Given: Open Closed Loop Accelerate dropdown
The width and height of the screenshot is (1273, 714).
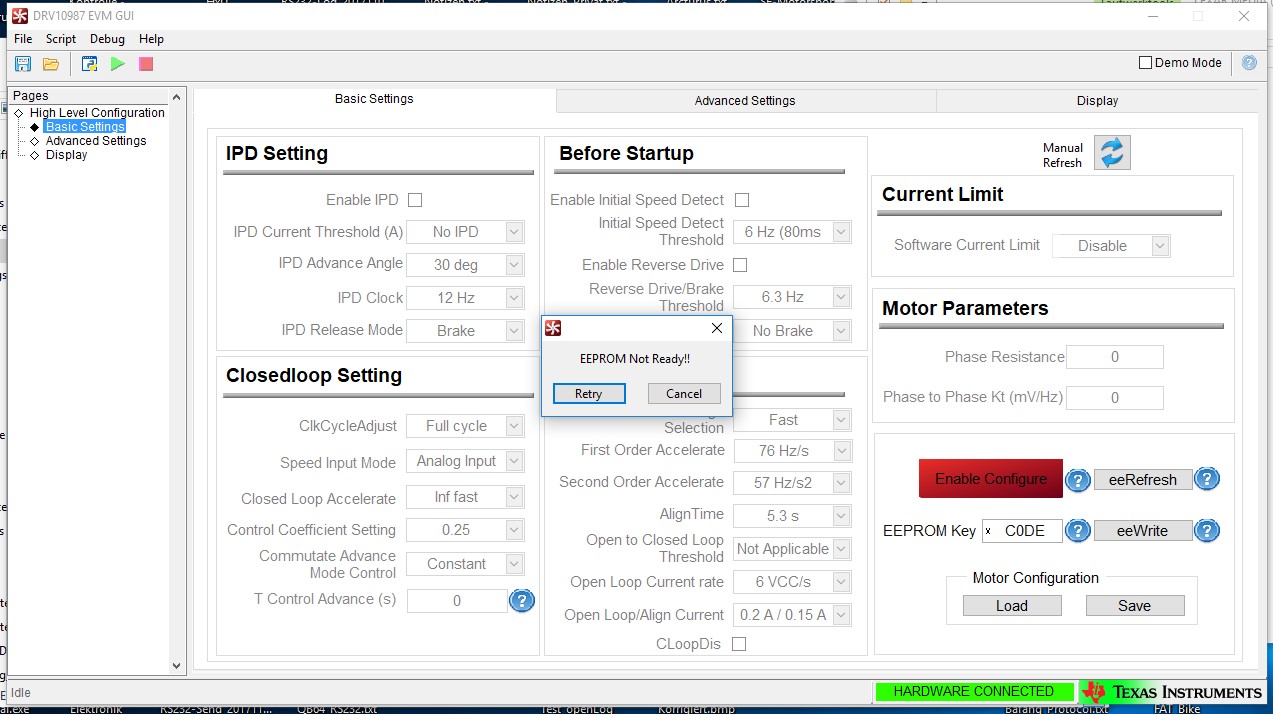Looking at the screenshot, I should (465, 497).
